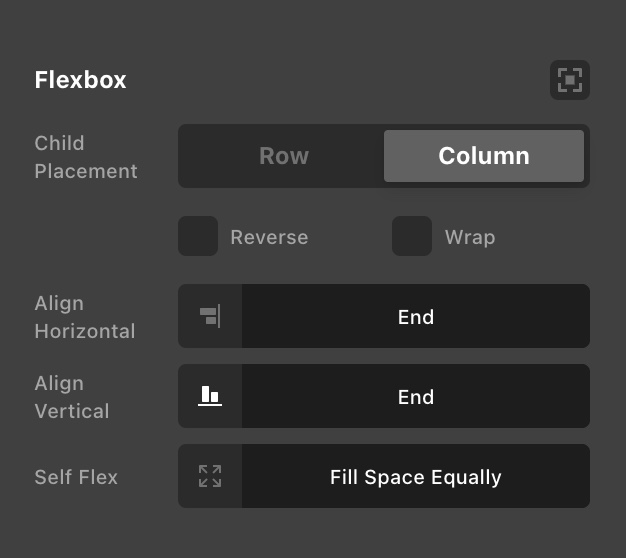Toggle Reverse via its text label
Image resolution: width=626 pixels, height=558 pixels.
269,237
